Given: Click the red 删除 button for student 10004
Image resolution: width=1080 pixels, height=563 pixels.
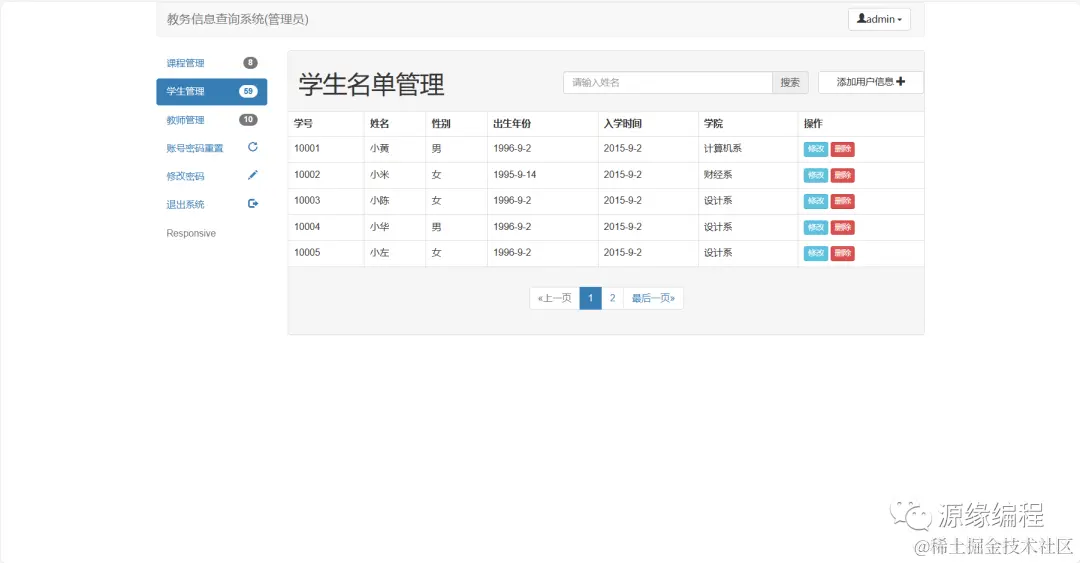Looking at the screenshot, I should pyautogui.click(x=842, y=227).
